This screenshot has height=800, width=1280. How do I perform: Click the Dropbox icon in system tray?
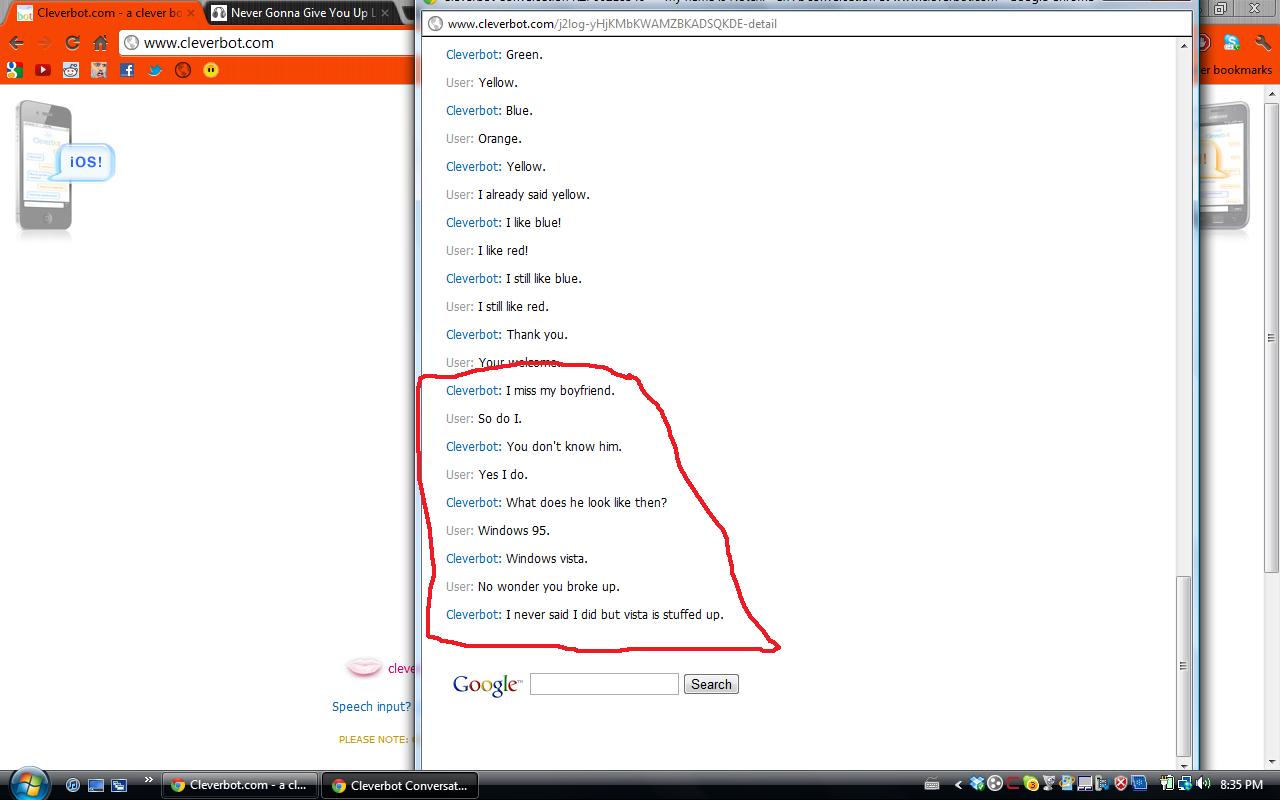pos(976,784)
